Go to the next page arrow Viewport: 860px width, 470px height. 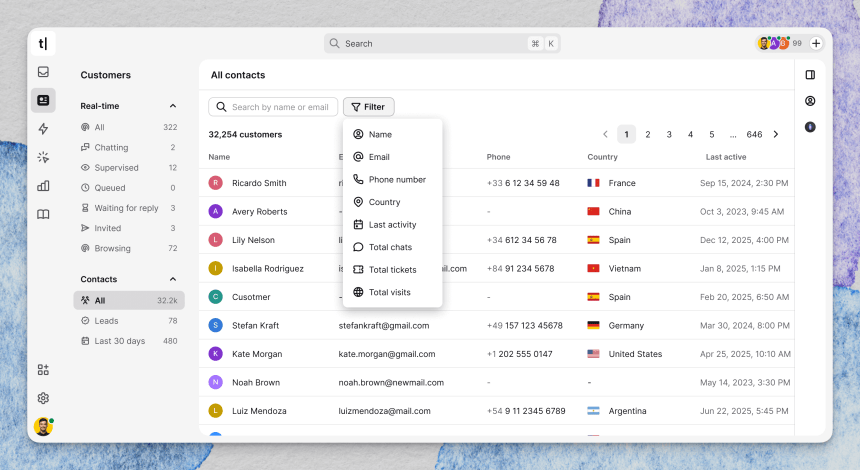click(x=776, y=134)
